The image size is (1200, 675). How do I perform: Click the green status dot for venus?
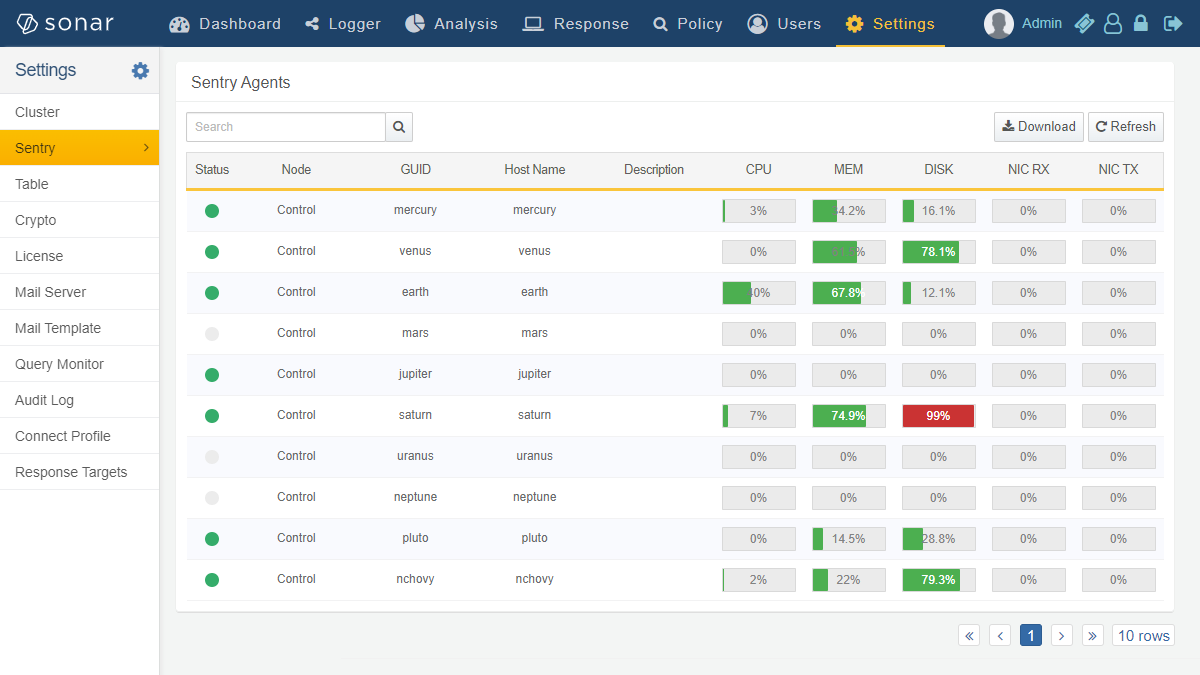point(212,252)
